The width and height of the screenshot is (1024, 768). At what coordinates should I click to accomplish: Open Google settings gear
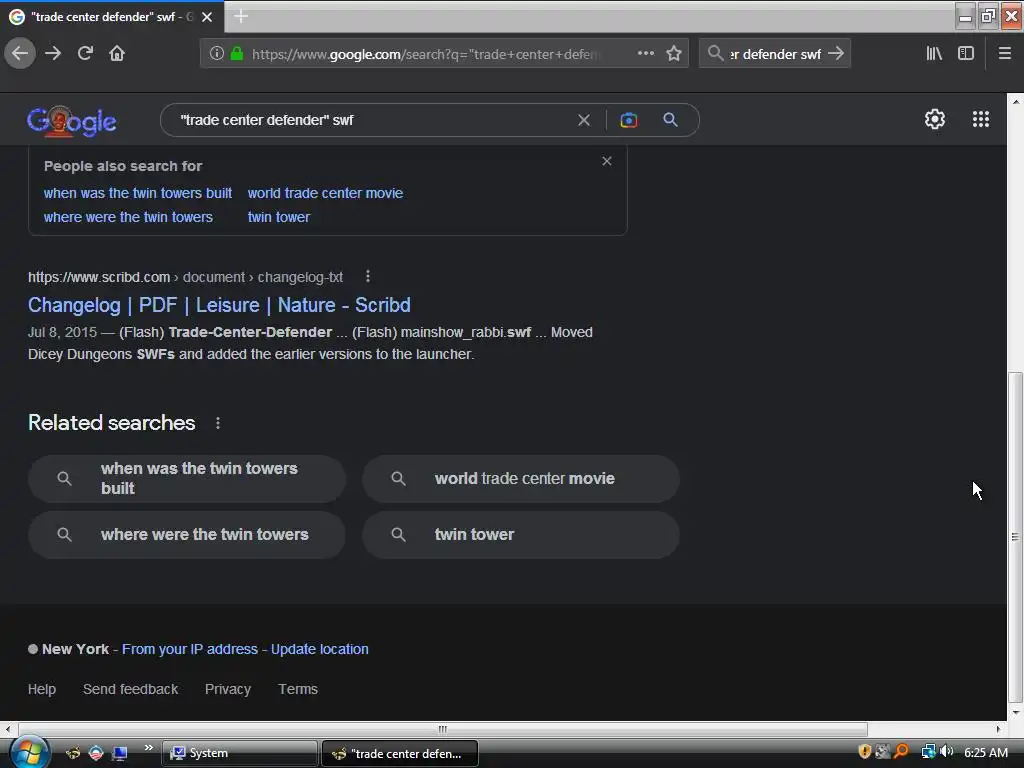coord(935,119)
